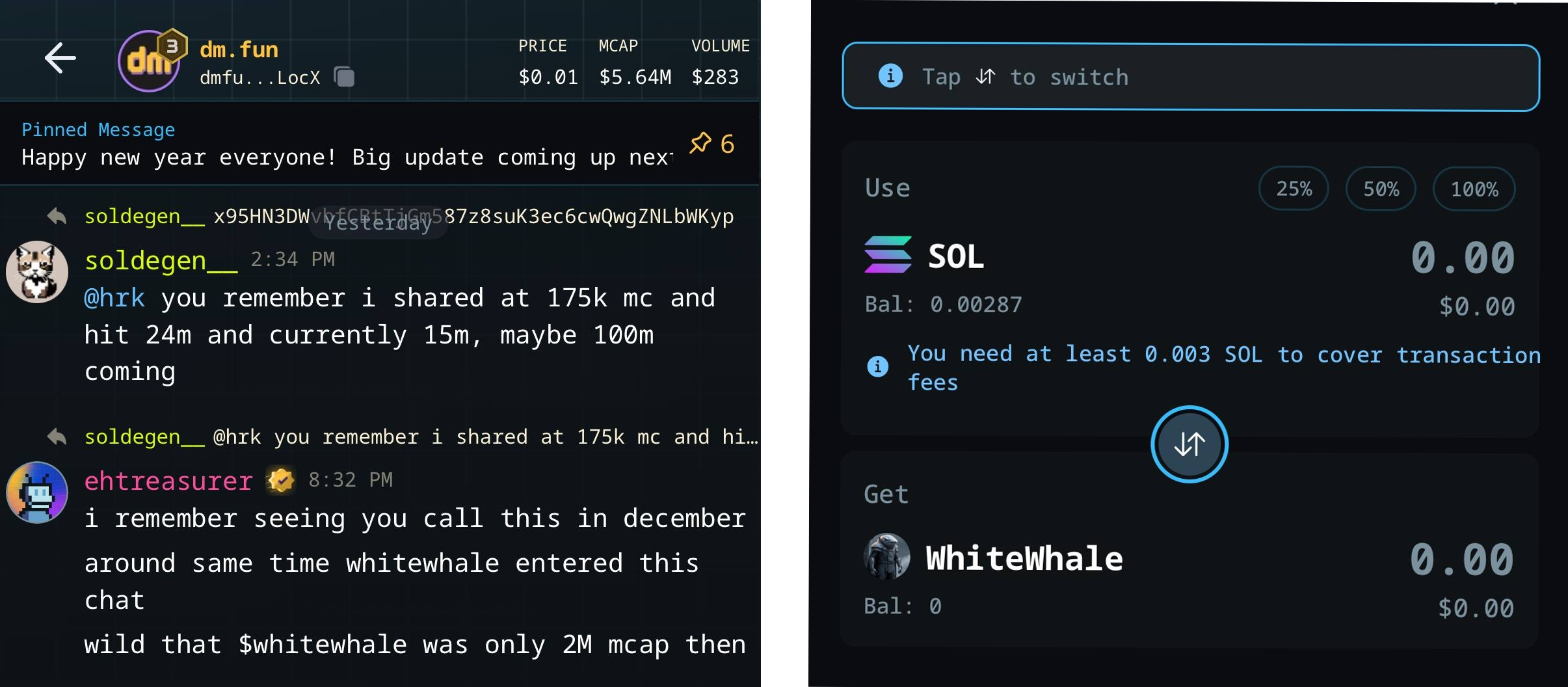The width and height of the screenshot is (1568, 687).
Task: Click the dm.fun token logo
Action: [150, 61]
